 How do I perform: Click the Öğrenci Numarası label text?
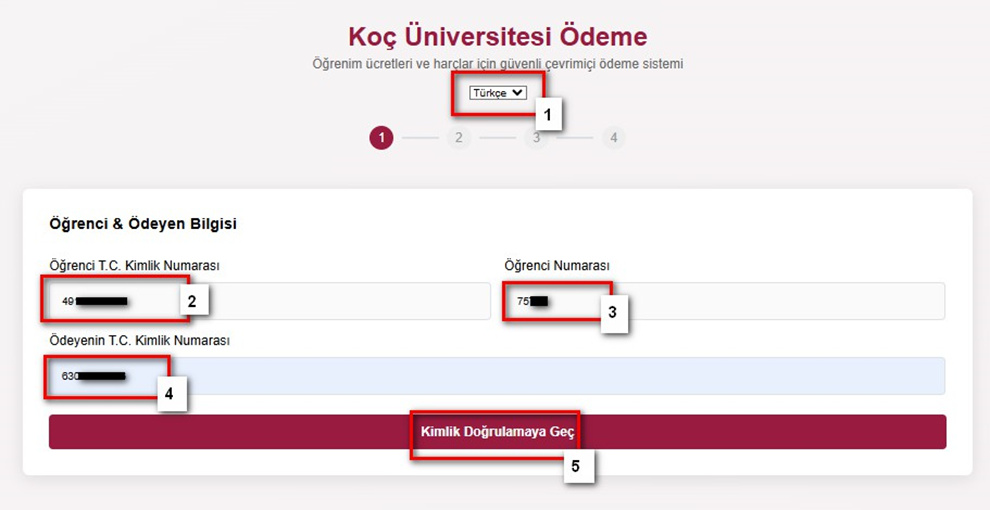[557, 265]
